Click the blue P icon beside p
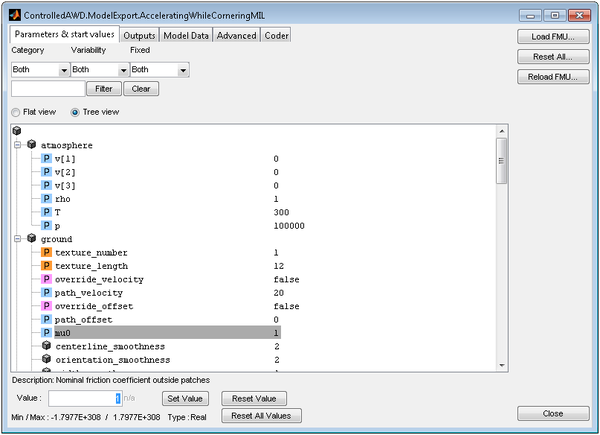 tap(46, 225)
